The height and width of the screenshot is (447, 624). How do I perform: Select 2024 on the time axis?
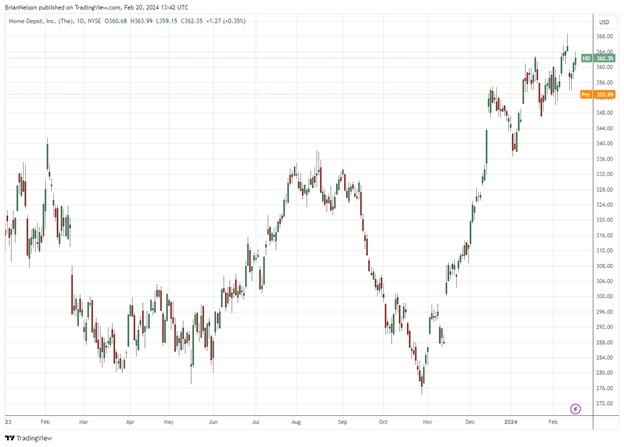(x=511, y=422)
